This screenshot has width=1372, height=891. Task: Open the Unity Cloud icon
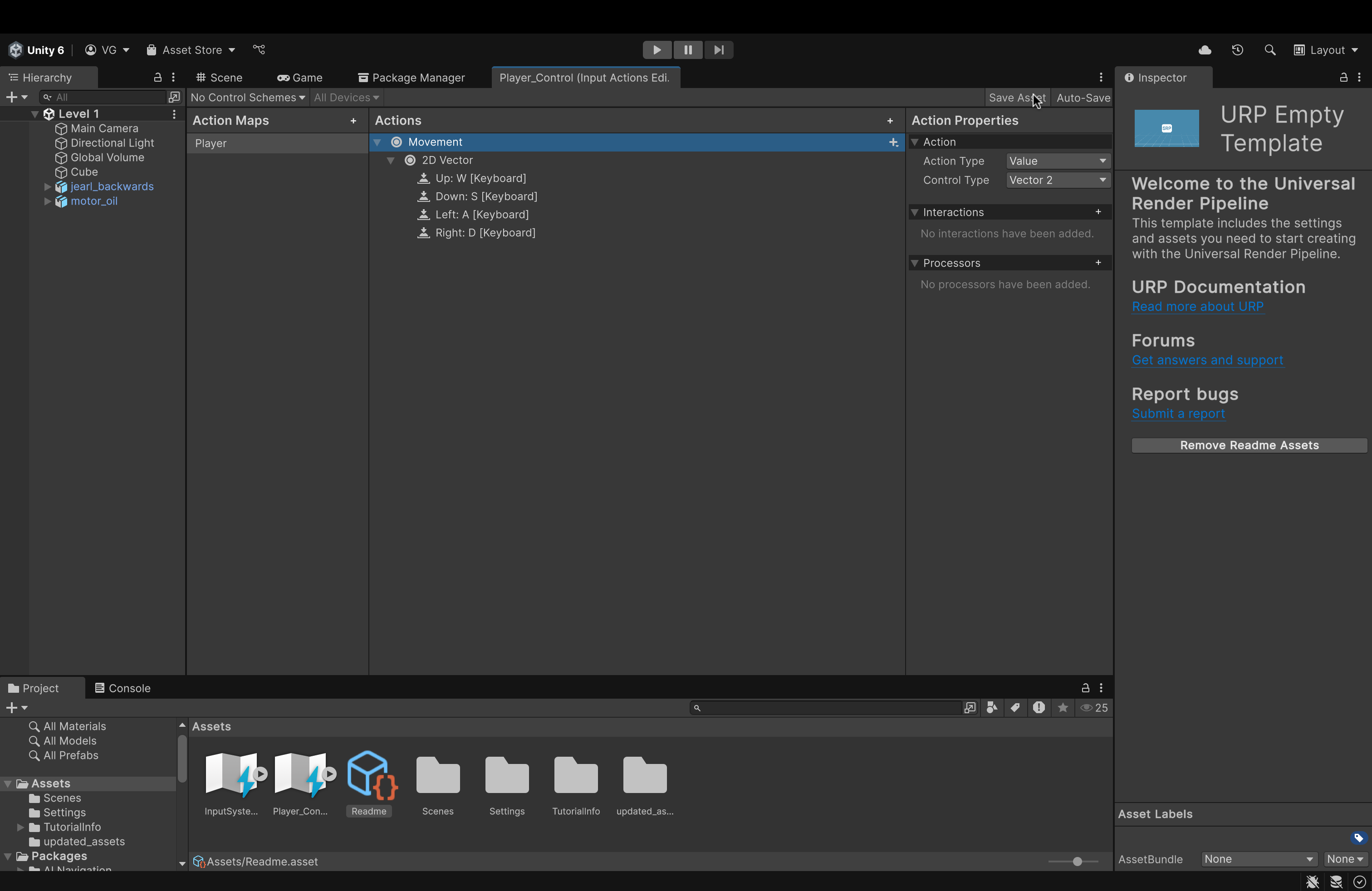[x=1204, y=50]
